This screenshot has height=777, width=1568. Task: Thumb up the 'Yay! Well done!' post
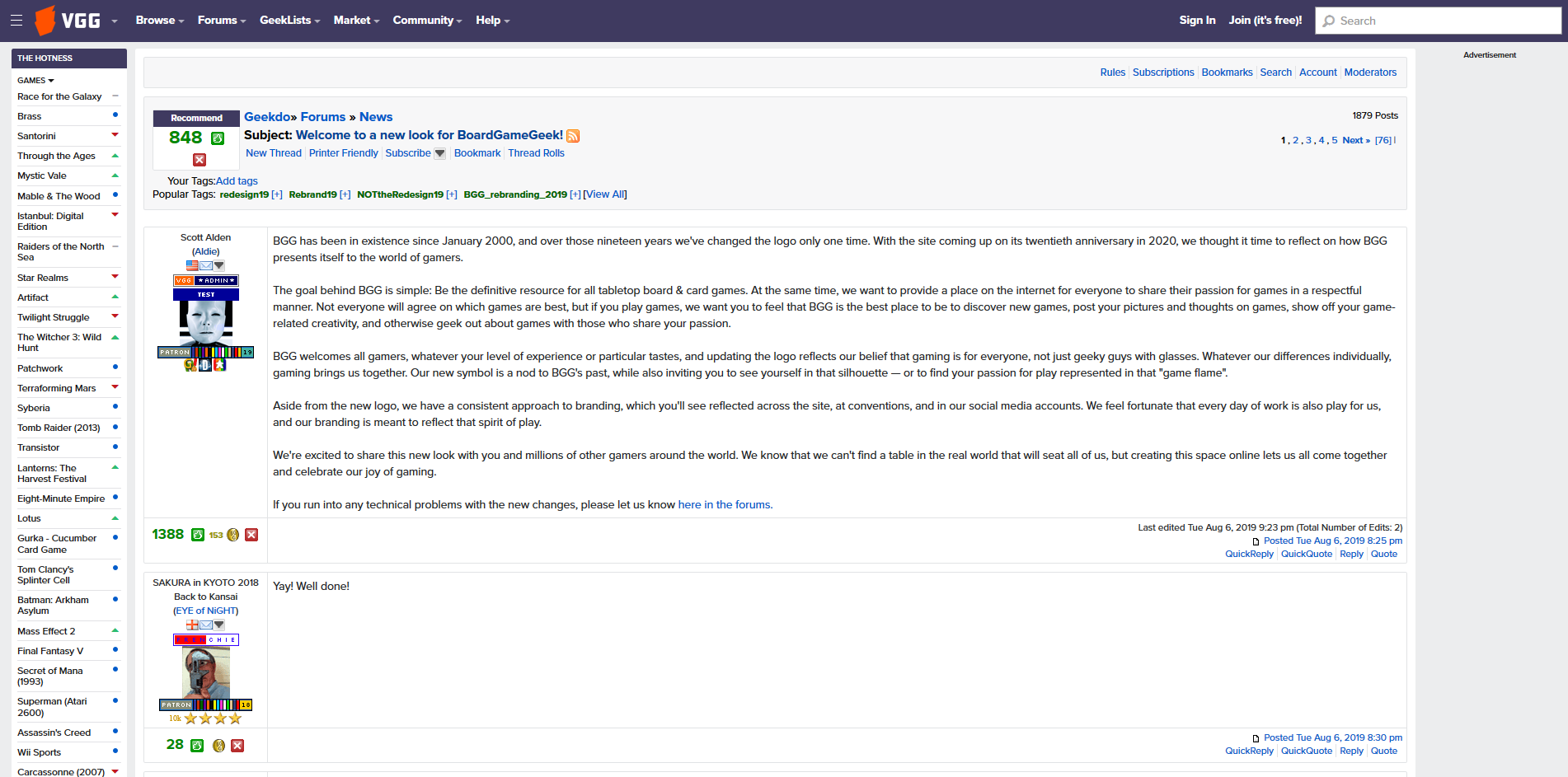pos(197,746)
